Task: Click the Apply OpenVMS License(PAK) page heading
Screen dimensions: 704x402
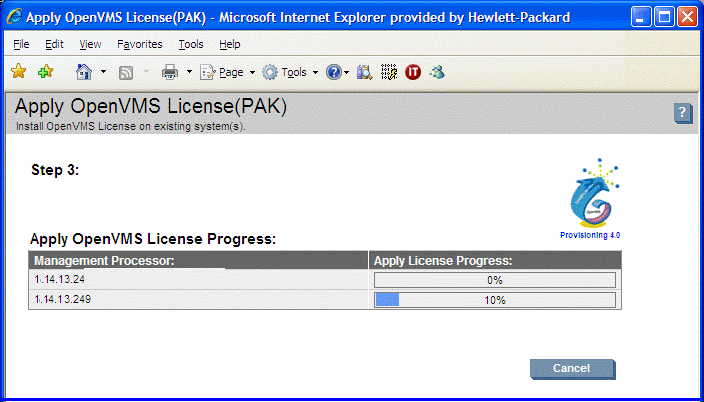Action: 150,107
